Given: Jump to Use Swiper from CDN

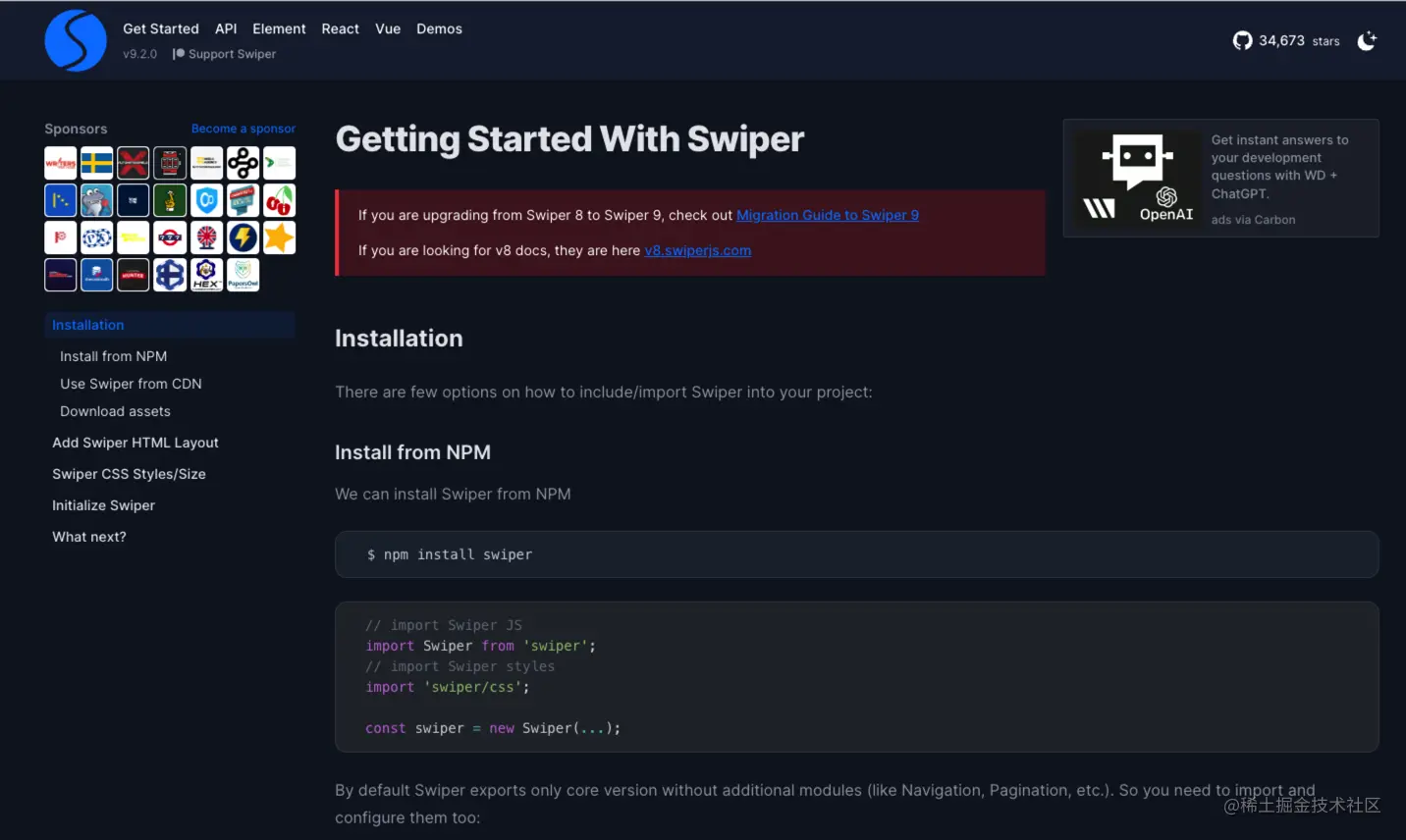Looking at the screenshot, I should [131, 384].
